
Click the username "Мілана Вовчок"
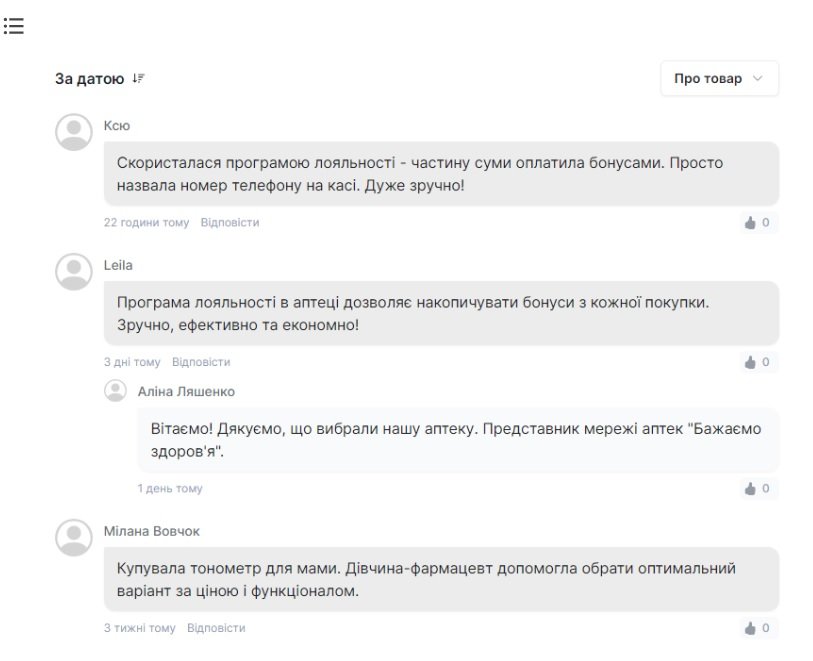point(152,531)
